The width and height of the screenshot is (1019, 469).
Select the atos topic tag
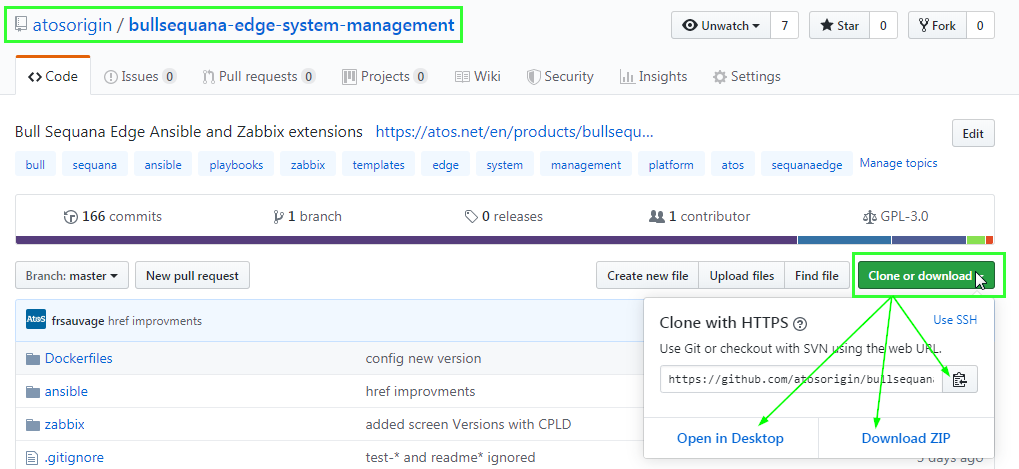[733, 164]
